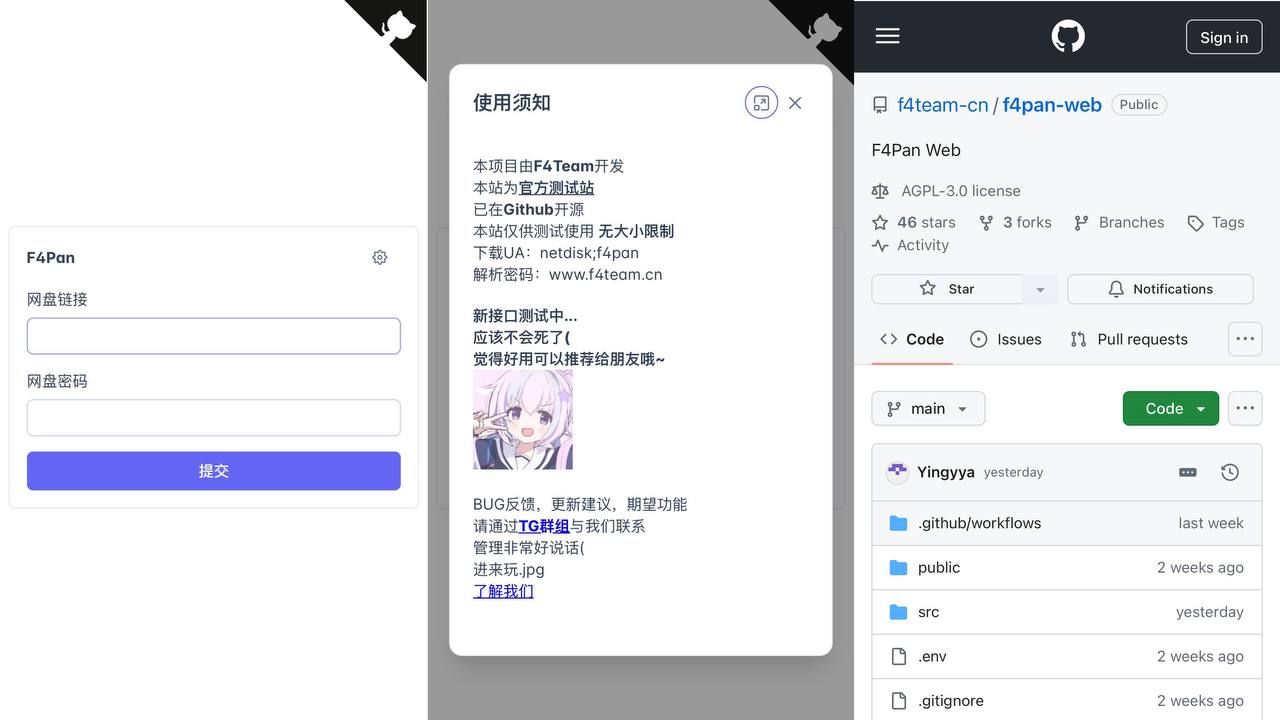Image resolution: width=1280 pixels, height=720 pixels.
Task: Open the TG群组 link
Action: click(544, 526)
